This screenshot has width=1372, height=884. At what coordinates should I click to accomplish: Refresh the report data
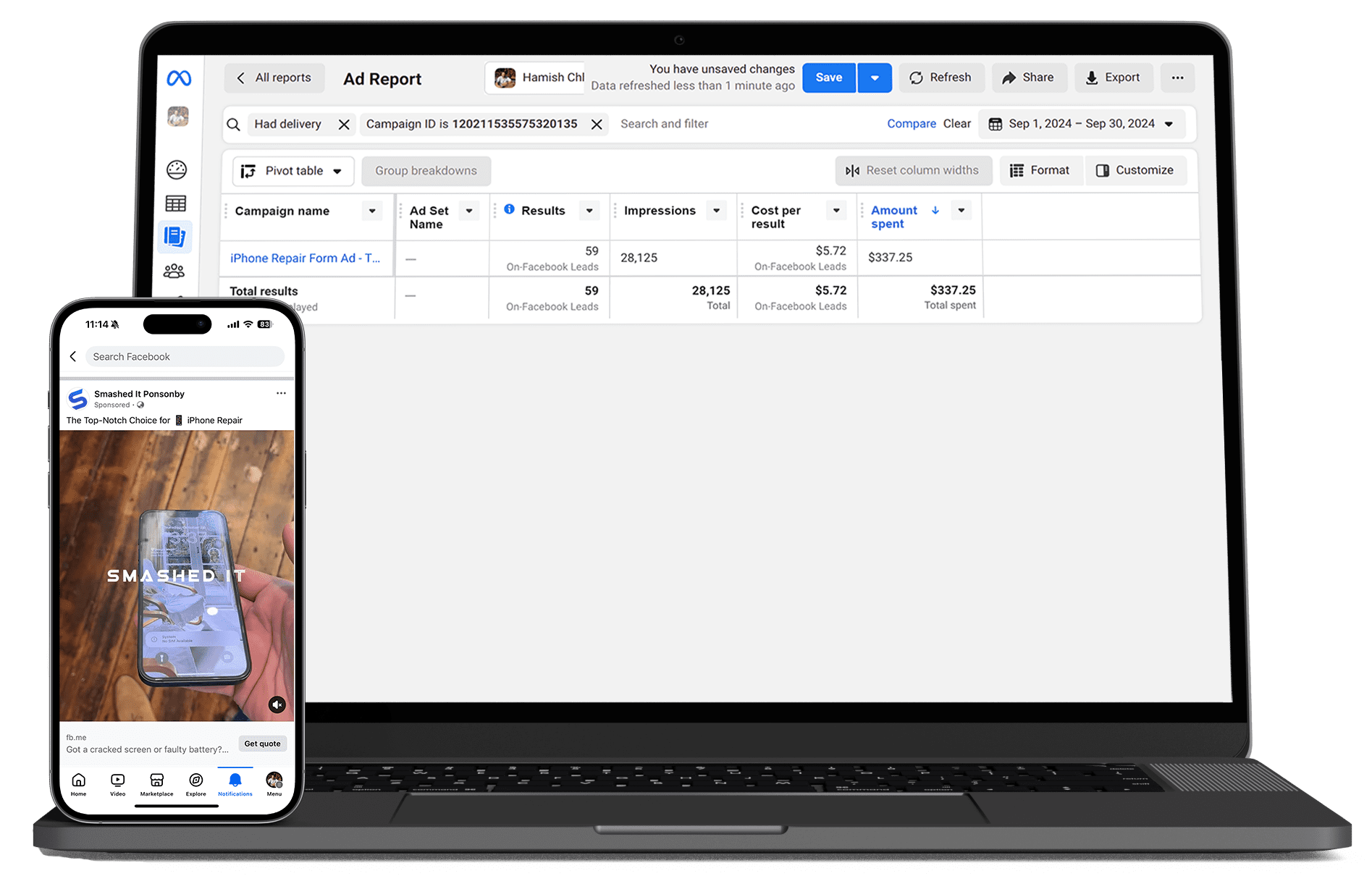940,77
